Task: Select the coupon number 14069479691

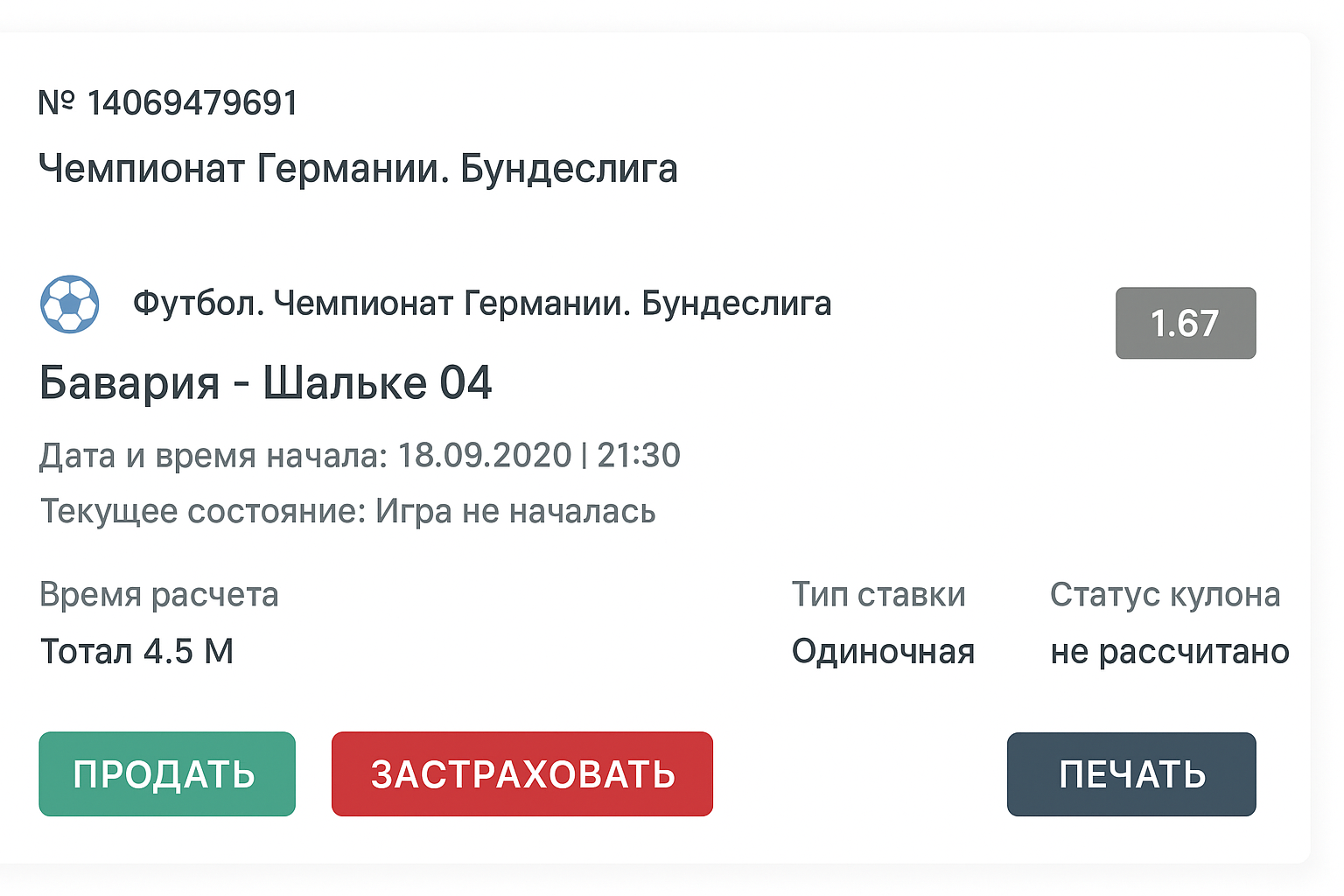Action: coord(192,103)
